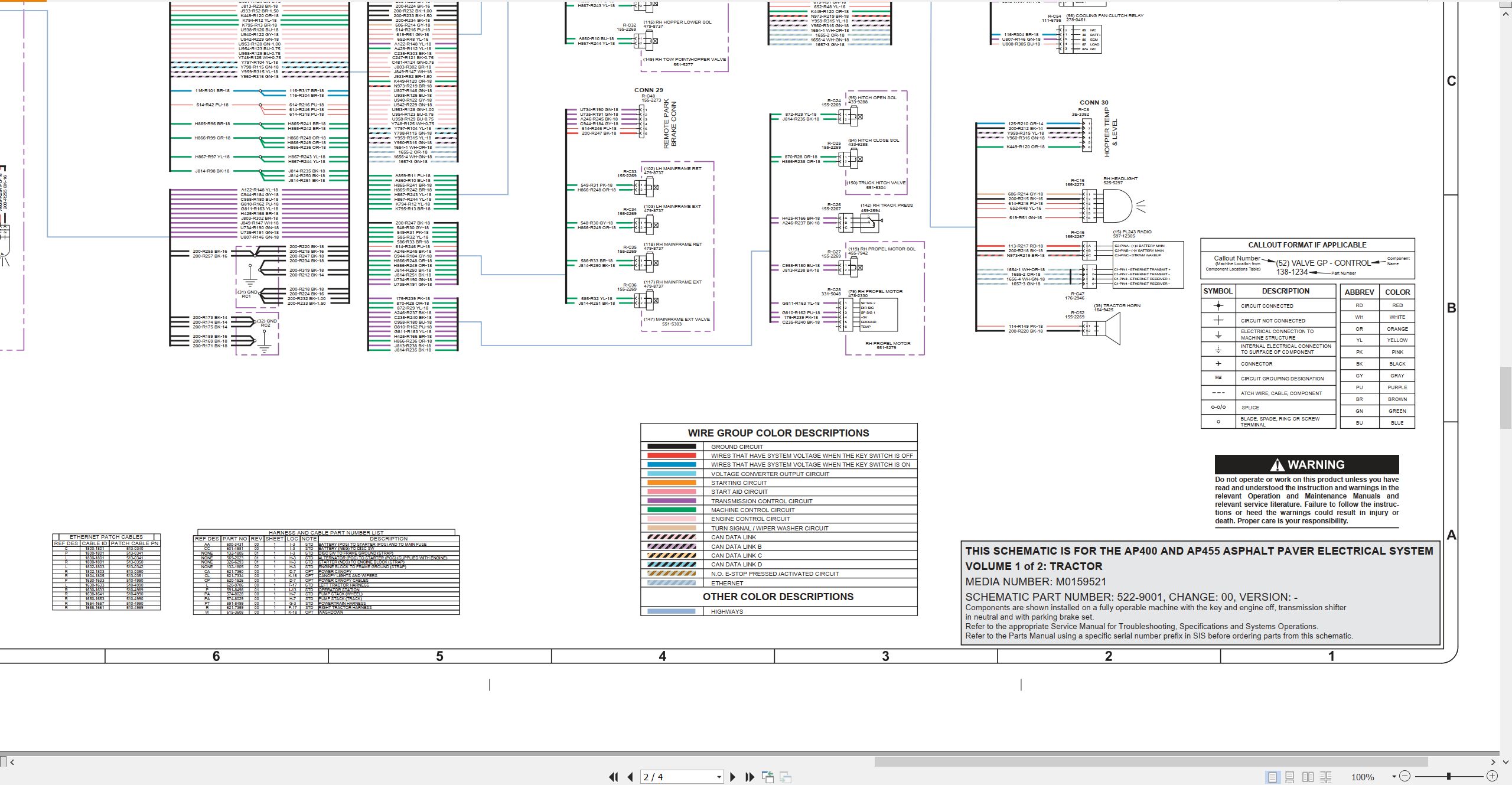Click the VOLUME 1 of 2: TRACTOR line
The width and height of the screenshot is (1512, 785).
(x=1034, y=566)
